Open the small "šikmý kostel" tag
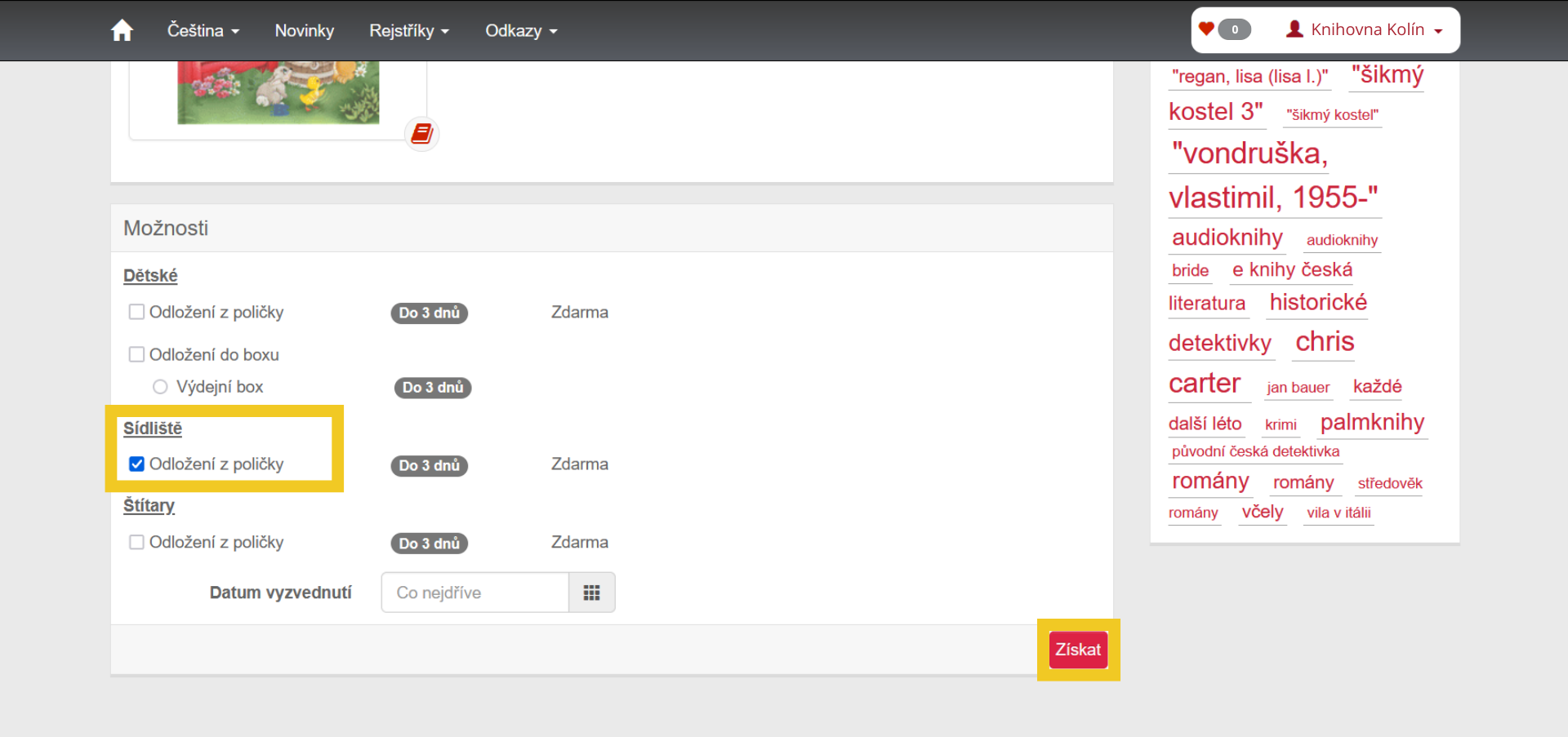1568x737 pixels. [x=1332, y=115]
